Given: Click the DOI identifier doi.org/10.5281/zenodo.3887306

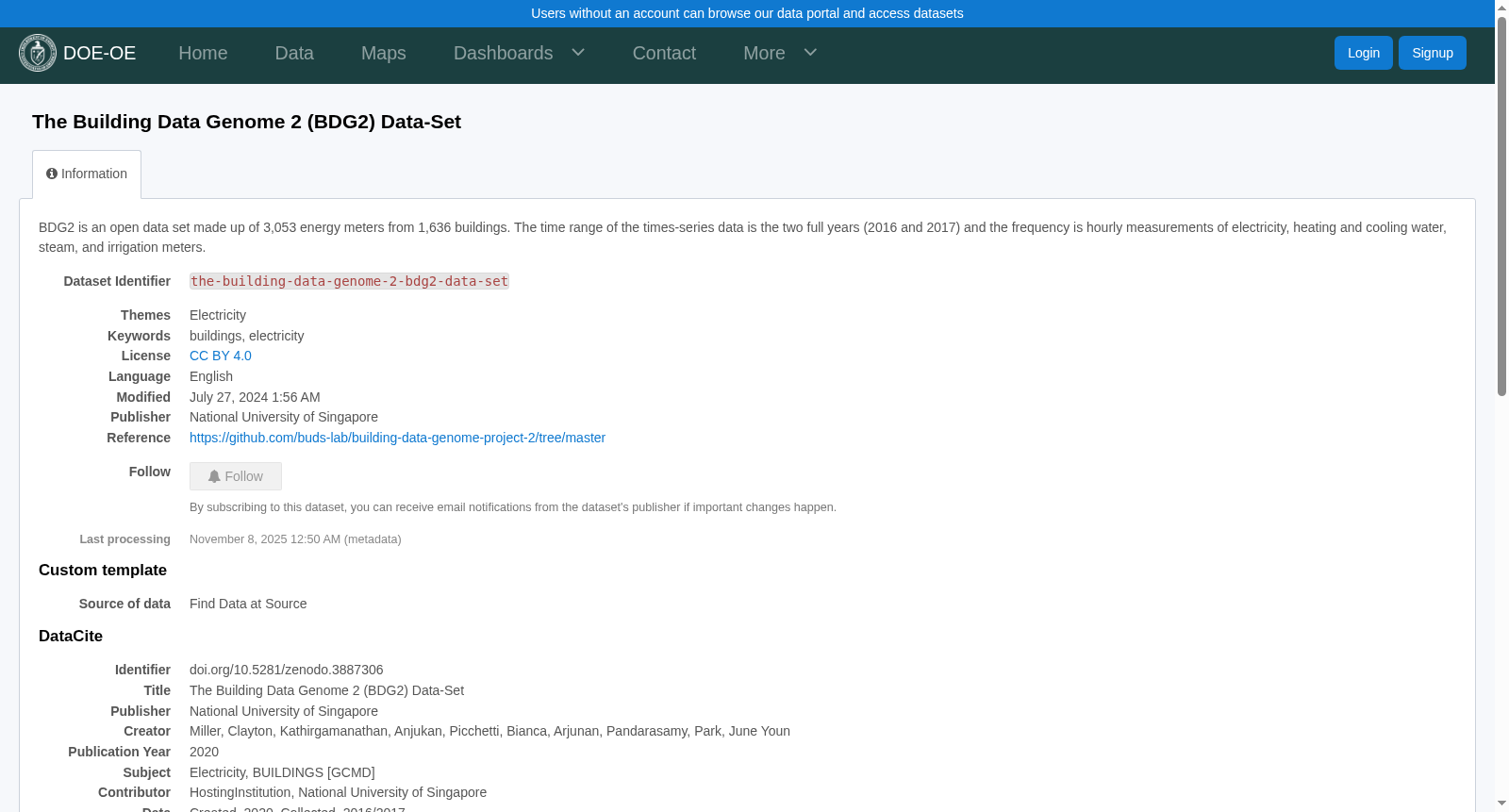Looking at the screenshot, I should click(287, 670).
